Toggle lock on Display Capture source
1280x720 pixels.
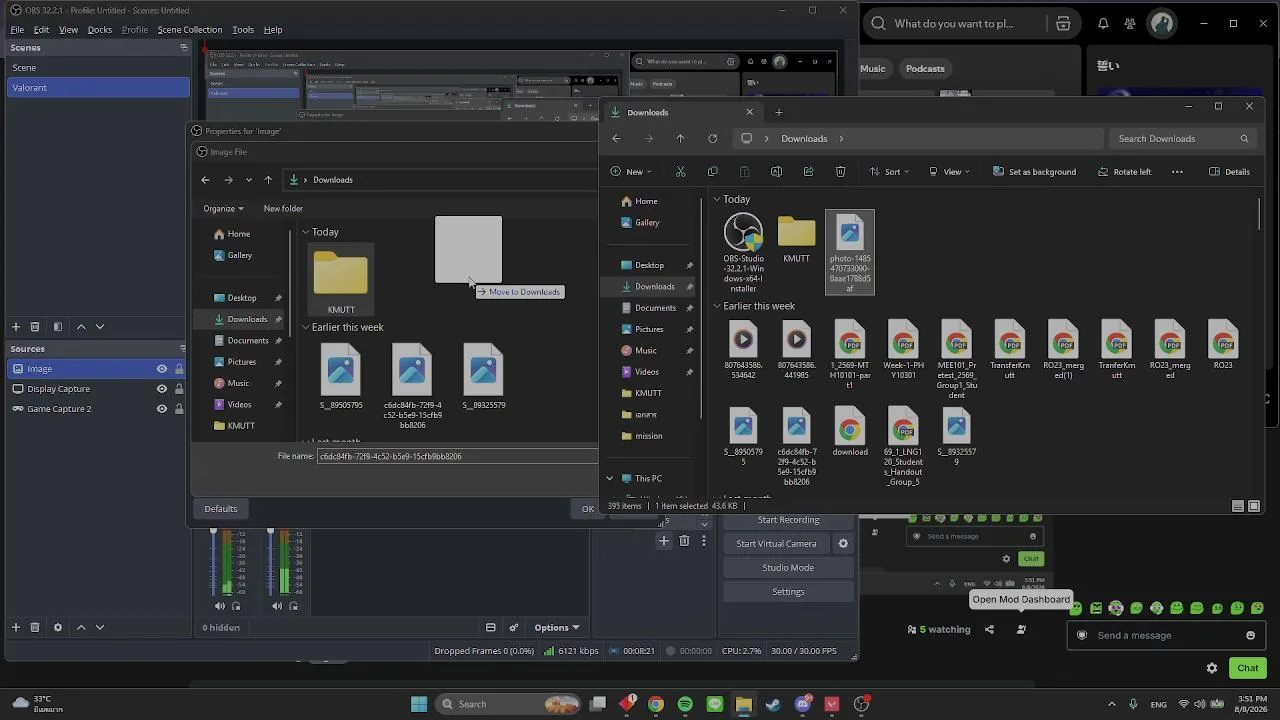[x=179, y=389]
